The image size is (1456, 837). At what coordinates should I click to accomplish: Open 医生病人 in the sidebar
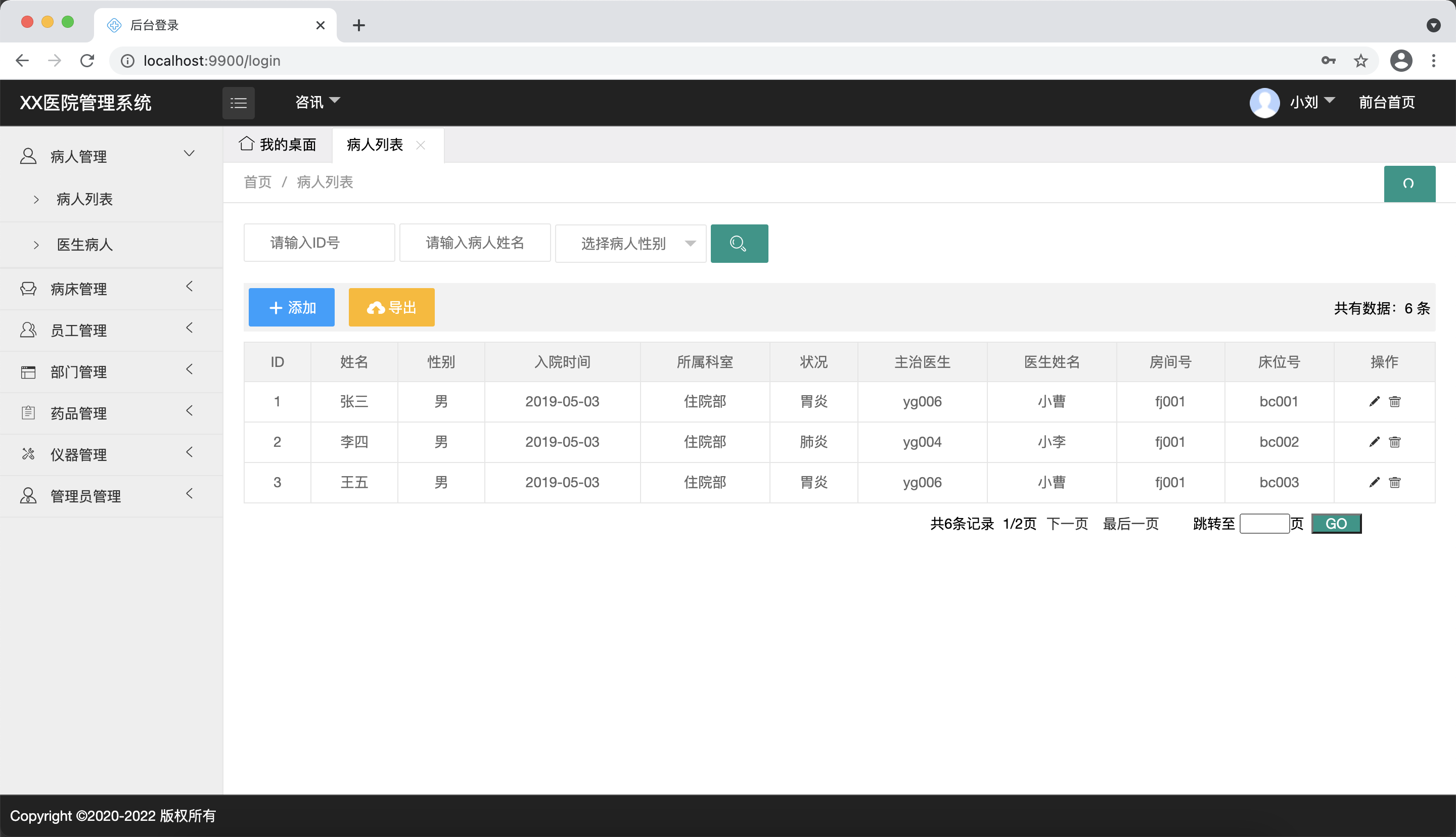click(84, 244)
